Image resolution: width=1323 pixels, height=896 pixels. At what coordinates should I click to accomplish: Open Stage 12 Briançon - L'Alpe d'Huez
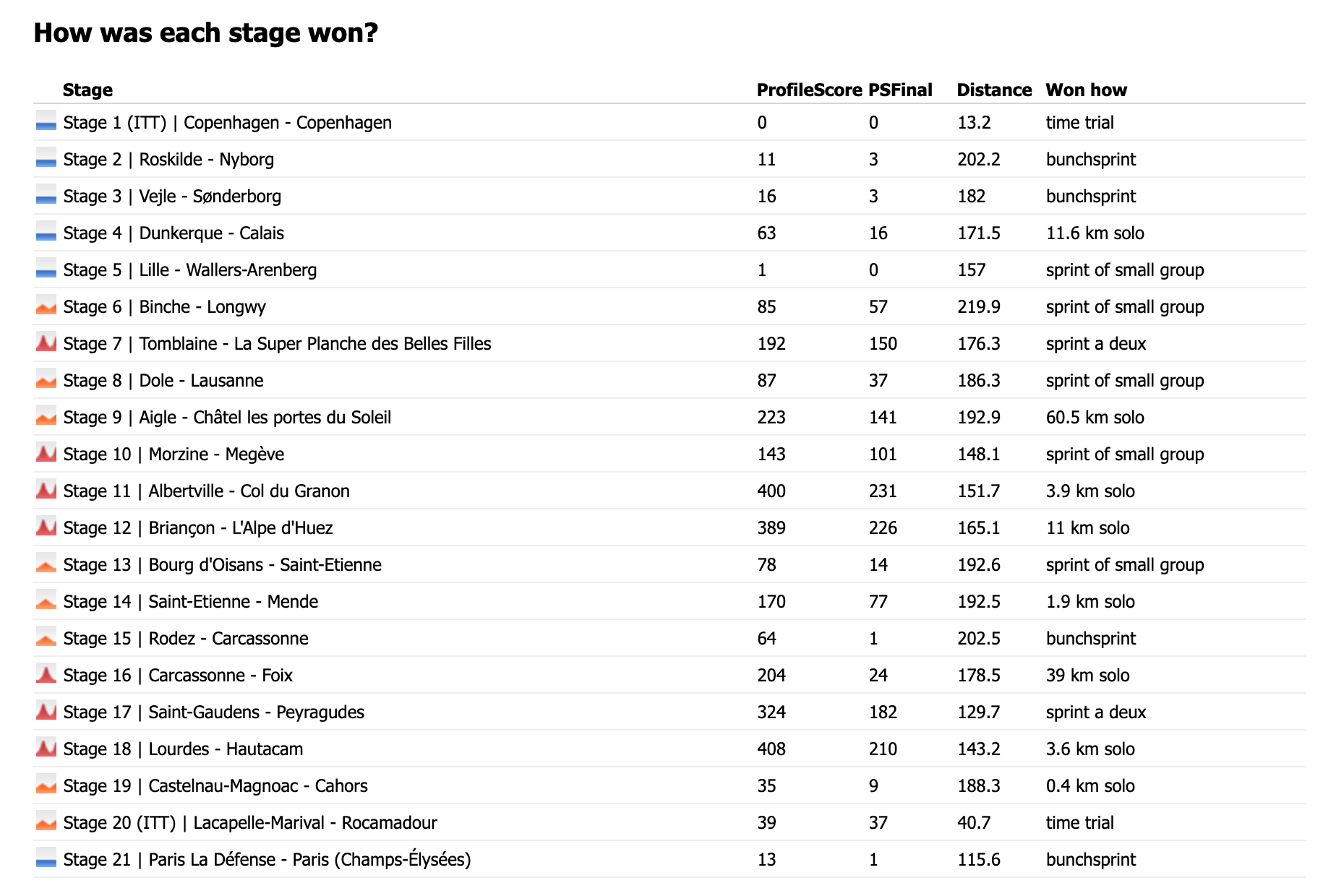[198, 528]
